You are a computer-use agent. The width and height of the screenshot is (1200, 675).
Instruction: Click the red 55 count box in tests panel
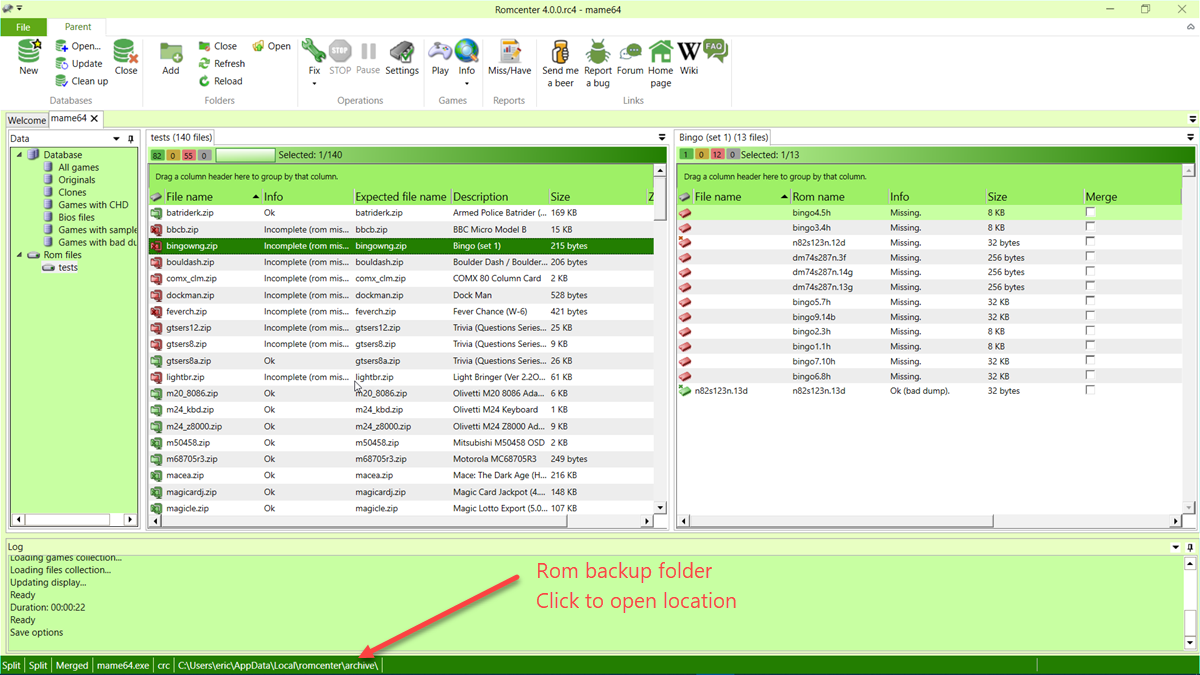click(188, 155)
